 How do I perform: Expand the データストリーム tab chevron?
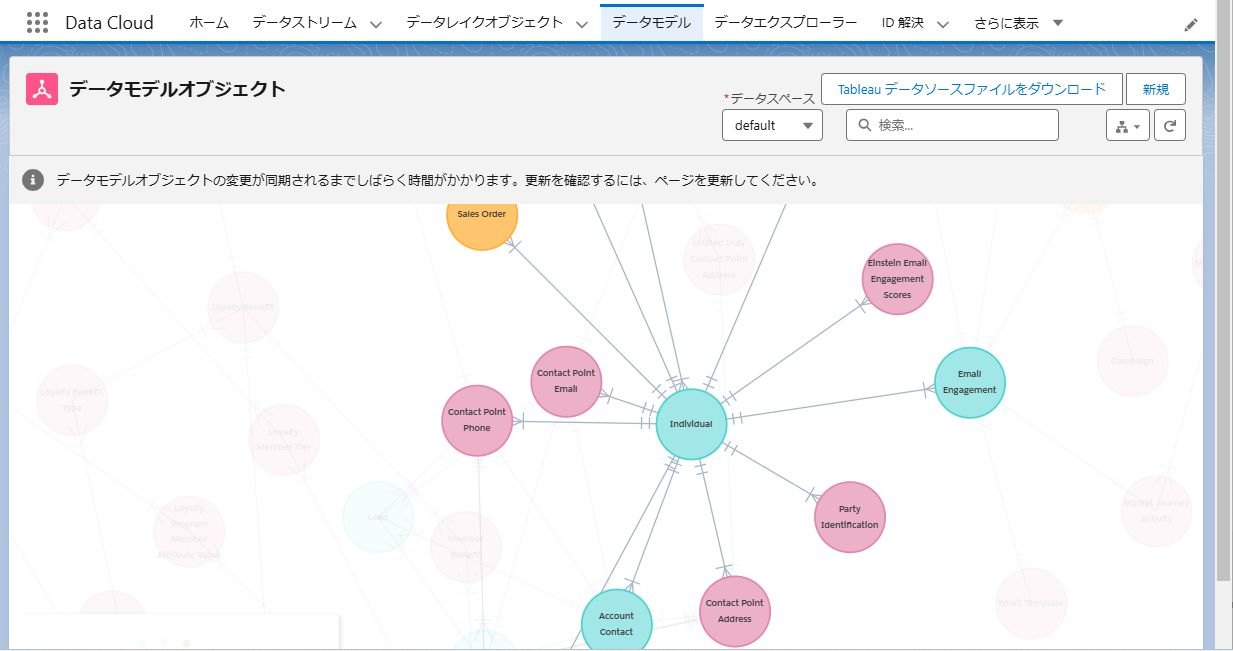tap(376, 24)
